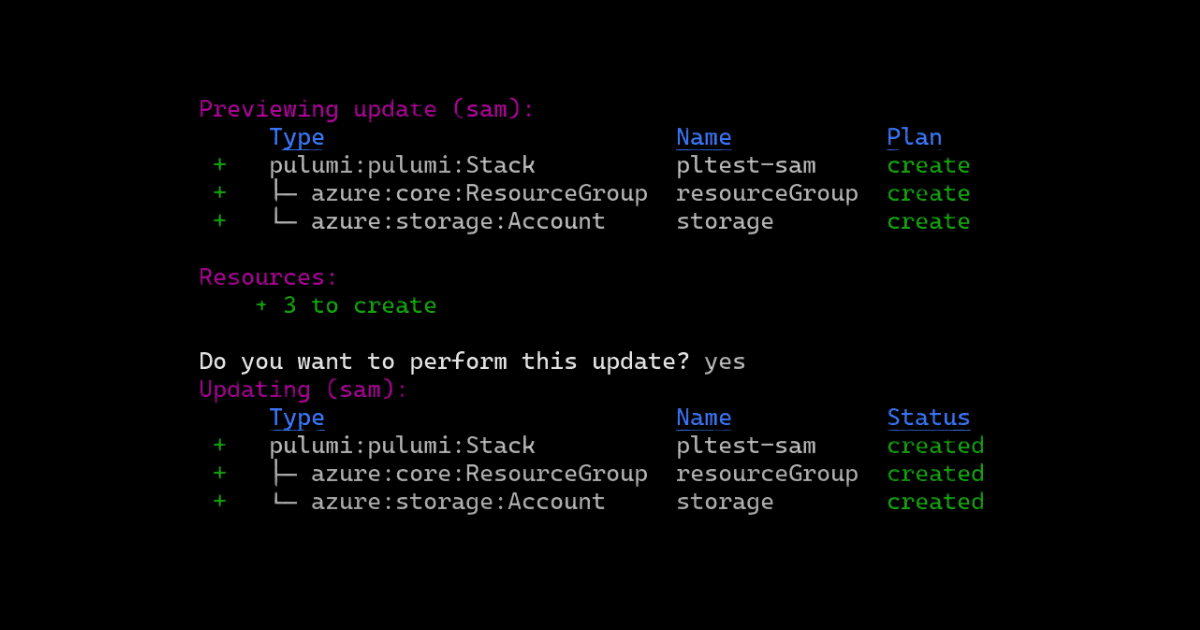Select pulumi:pulumi:Stack in the preview table
Screen dimensions: 1200x630
pos(402,166)
